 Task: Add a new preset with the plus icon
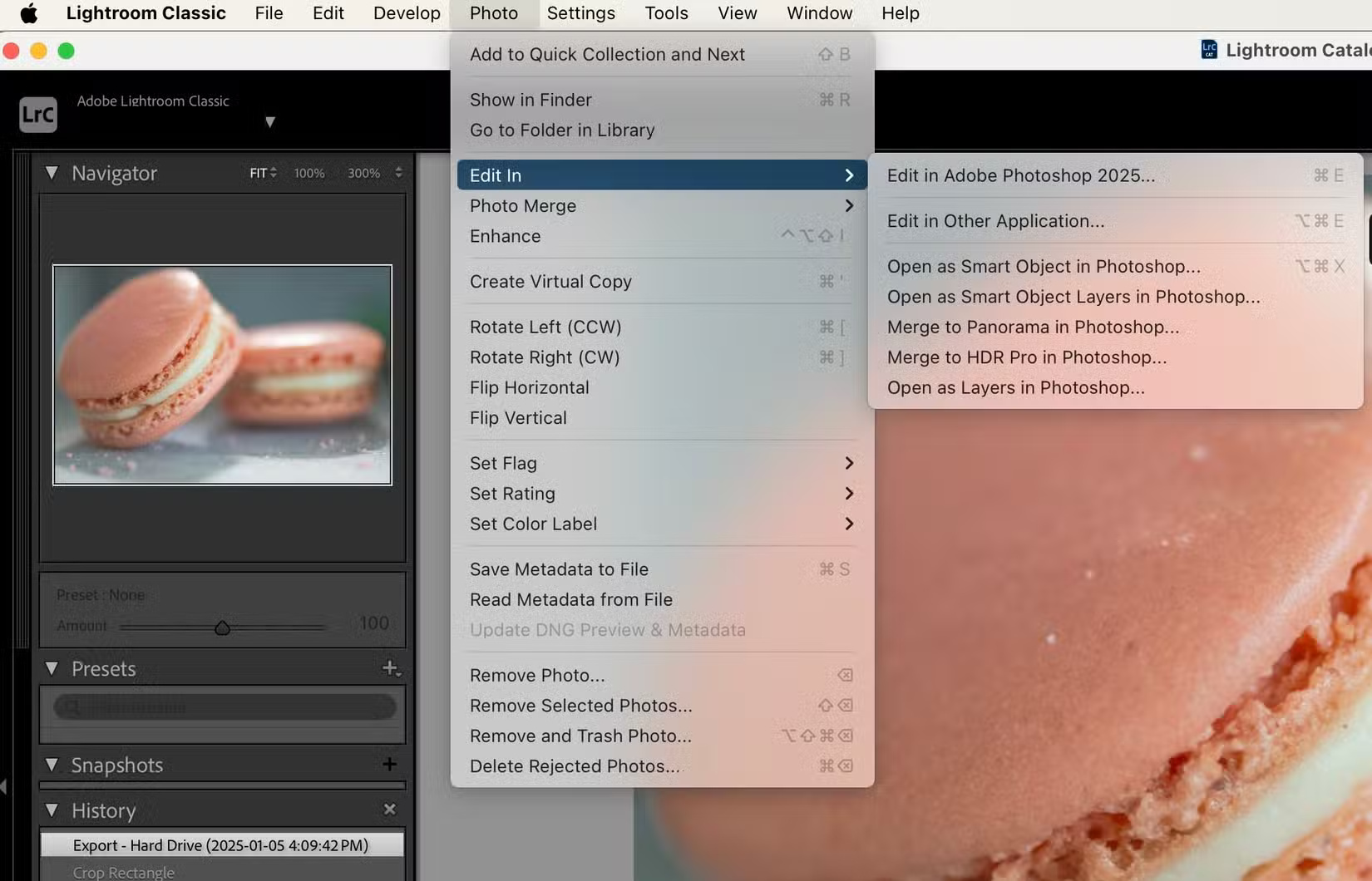pos(391,667)
